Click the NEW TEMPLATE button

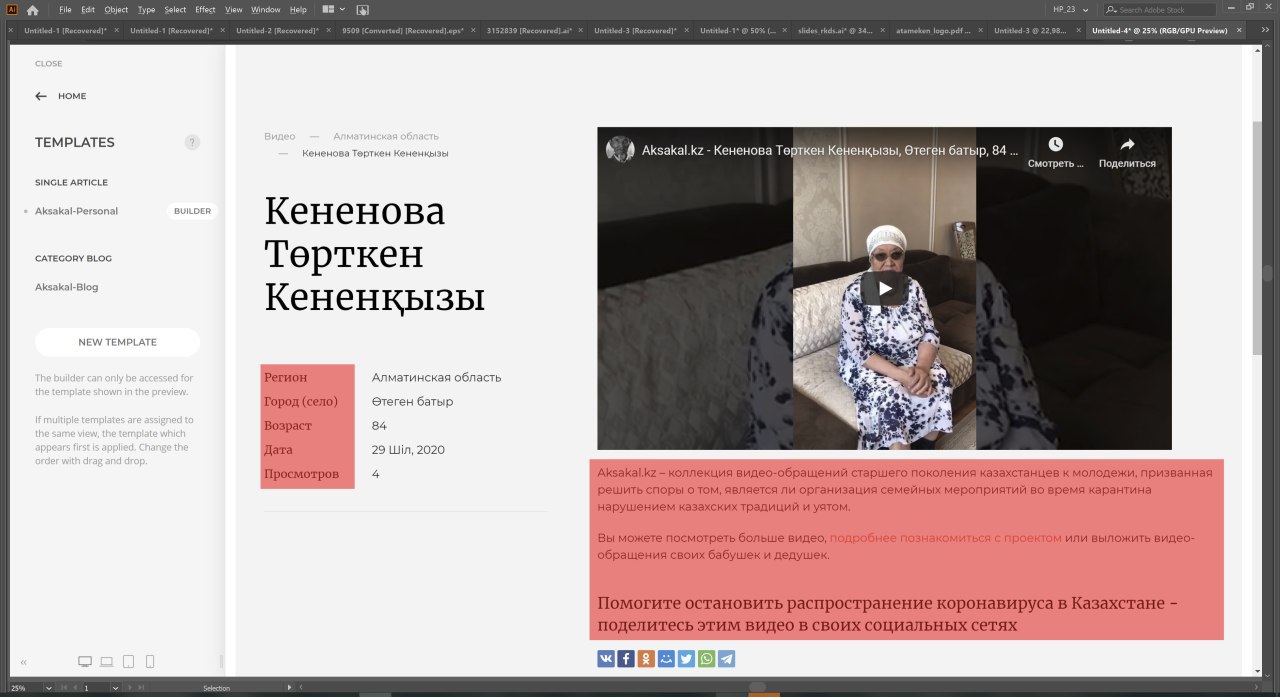point(117,342)
